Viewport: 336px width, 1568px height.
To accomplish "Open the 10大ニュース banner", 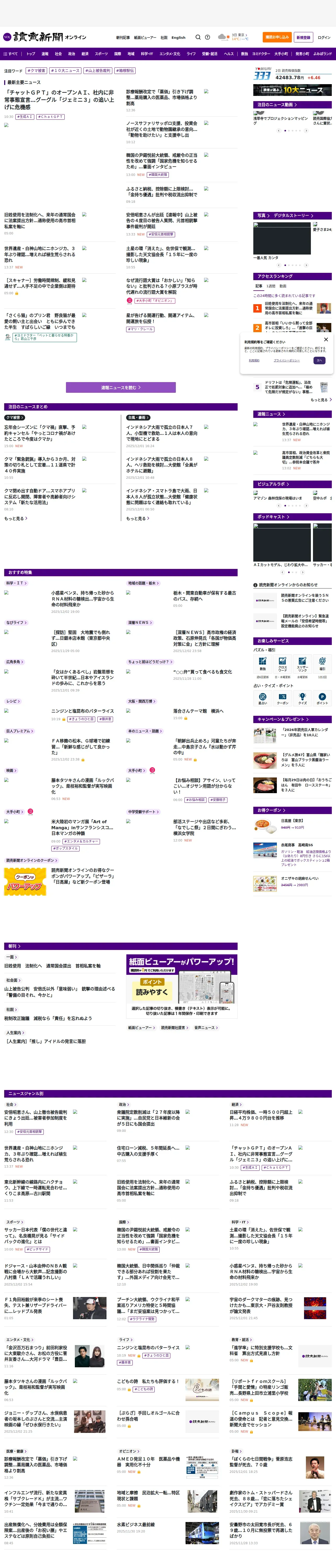I will 293,90.
